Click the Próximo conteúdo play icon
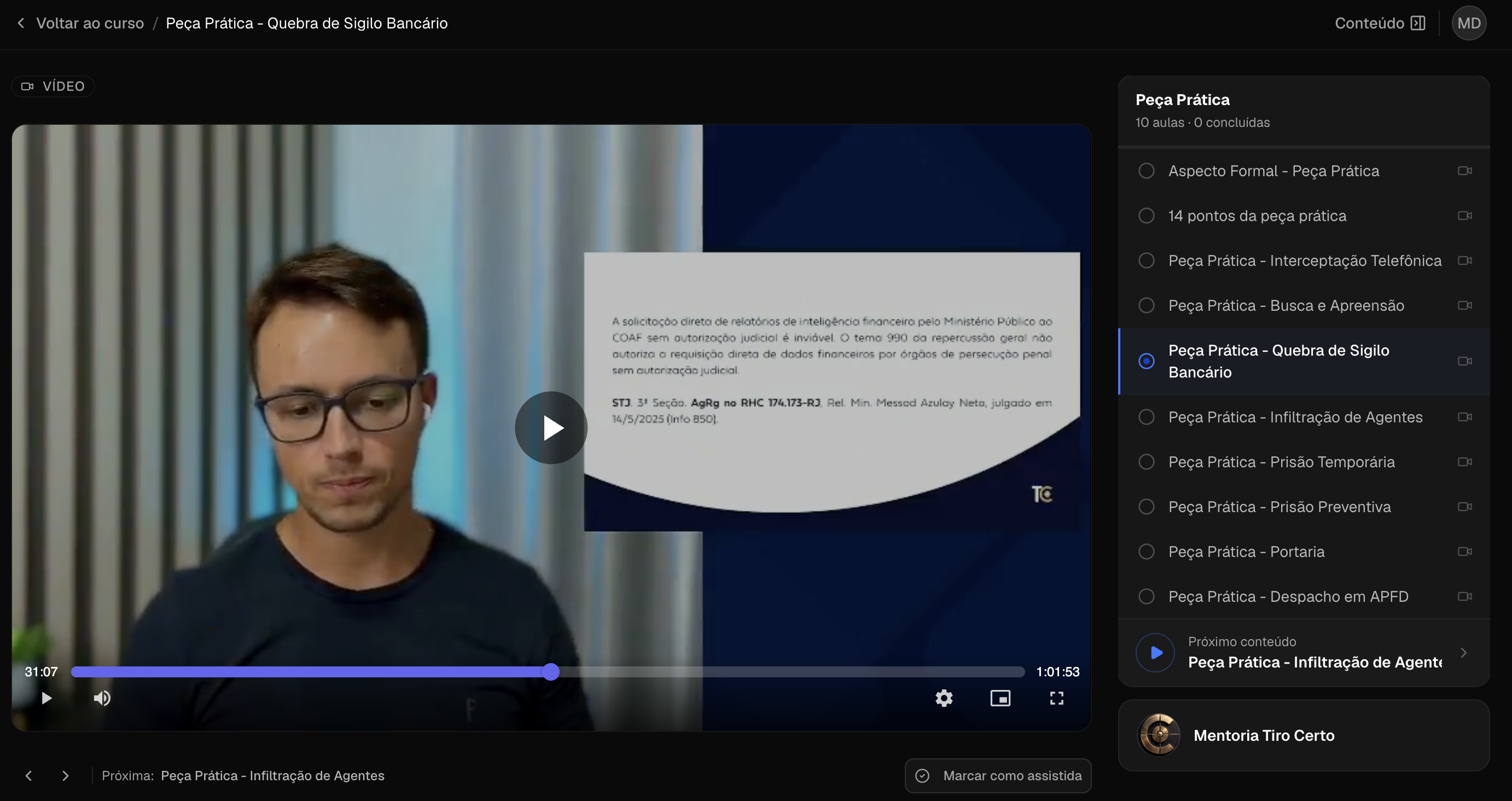Image resolution: width=1512 pixels, height=801 pixels. pyautogui.click(x=1155, y=652)
